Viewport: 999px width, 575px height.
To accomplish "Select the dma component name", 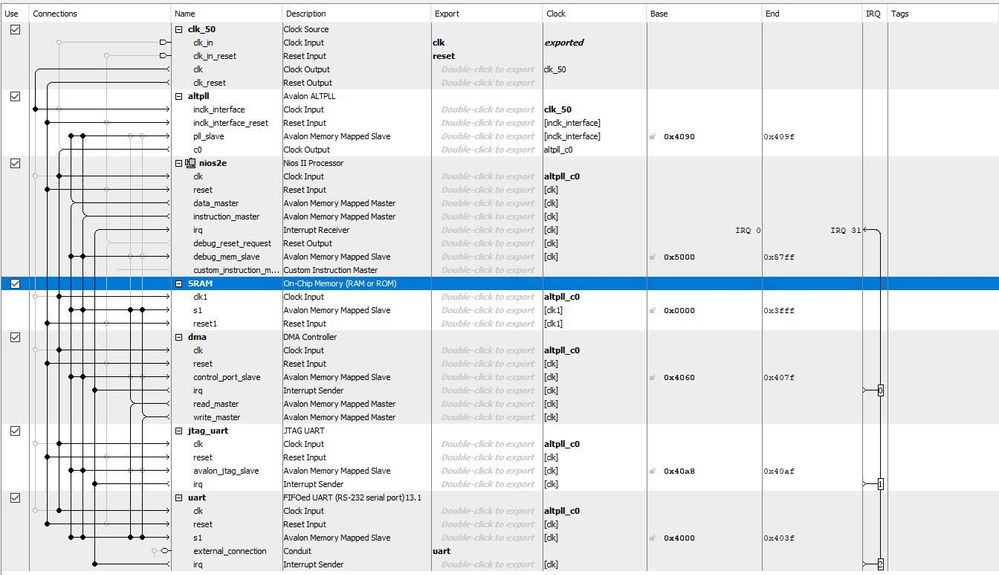I will tap(197, 337).
